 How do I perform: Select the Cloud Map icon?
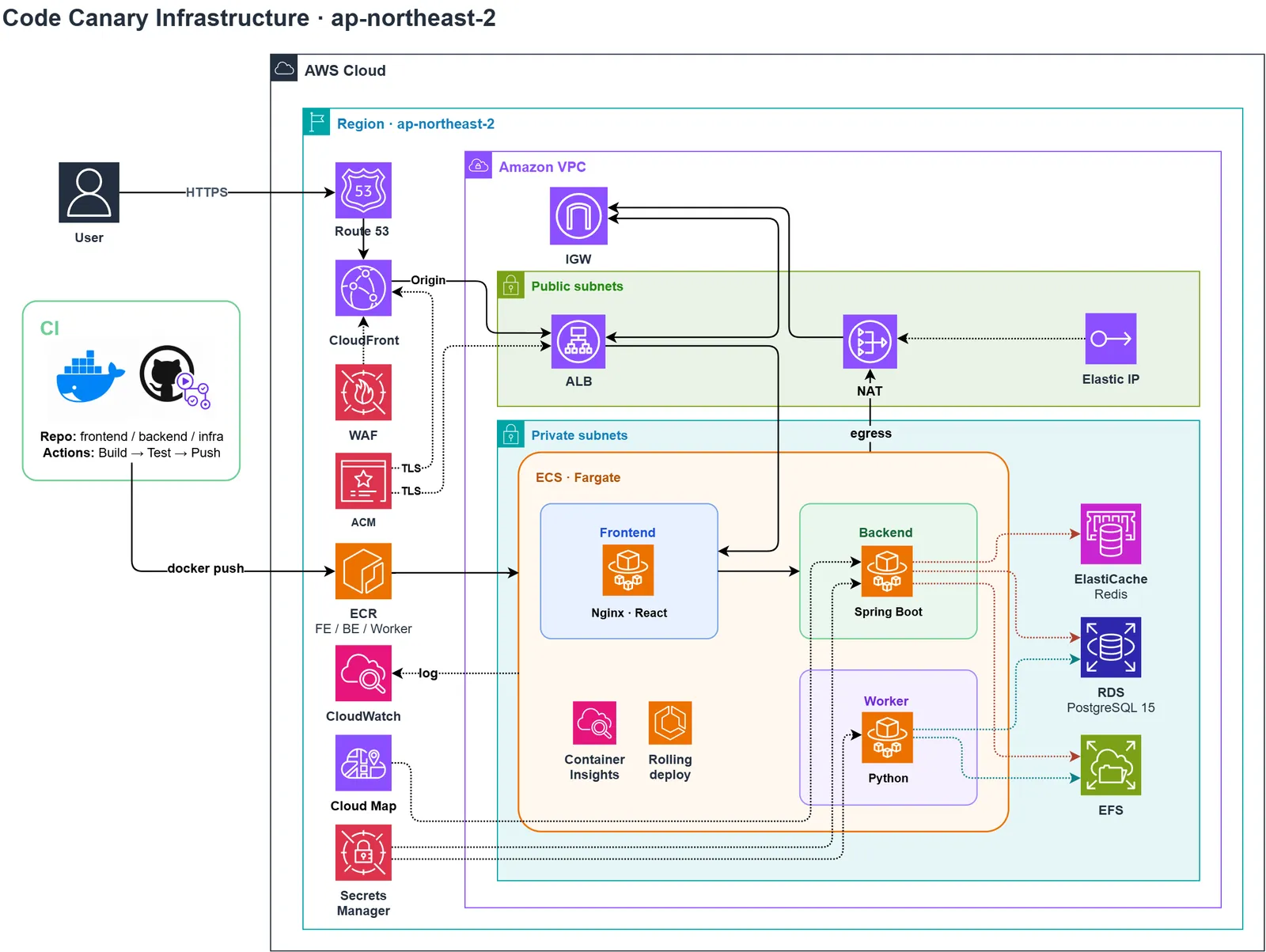[x=363, y=763]
